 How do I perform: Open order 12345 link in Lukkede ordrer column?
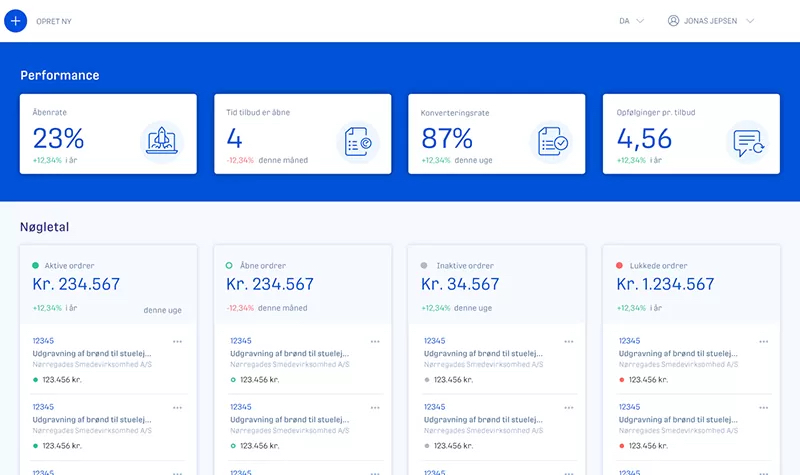pyautogui.click(x=628, y=341)
